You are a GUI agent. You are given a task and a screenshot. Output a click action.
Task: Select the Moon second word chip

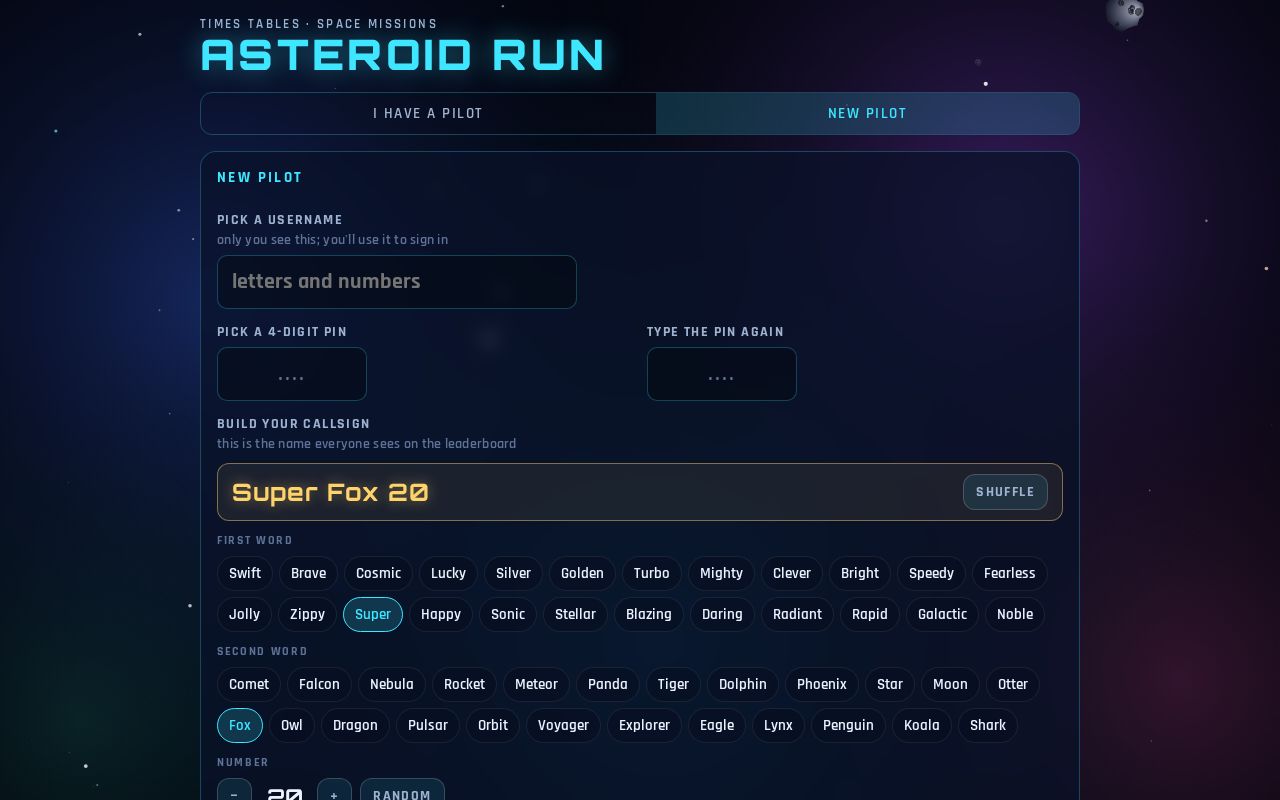pyautogui.click(x=950, y=684)
